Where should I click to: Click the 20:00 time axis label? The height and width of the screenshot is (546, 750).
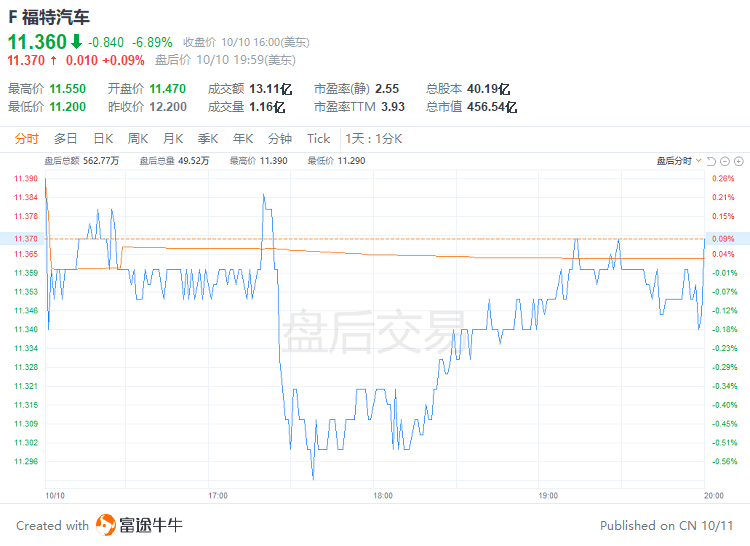(714, 496)
